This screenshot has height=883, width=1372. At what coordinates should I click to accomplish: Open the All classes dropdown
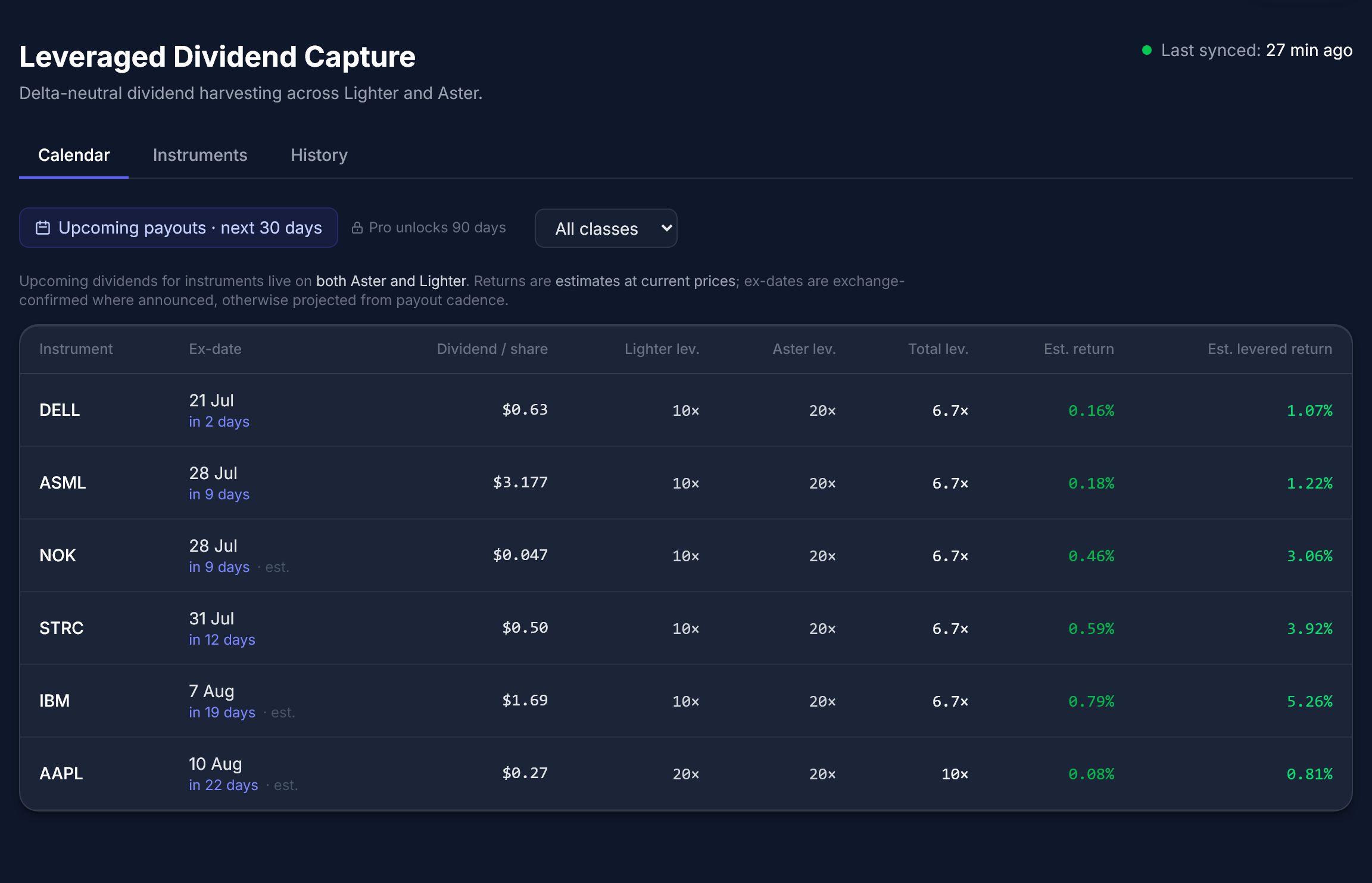pyautogui.click(x=606, y=228)
